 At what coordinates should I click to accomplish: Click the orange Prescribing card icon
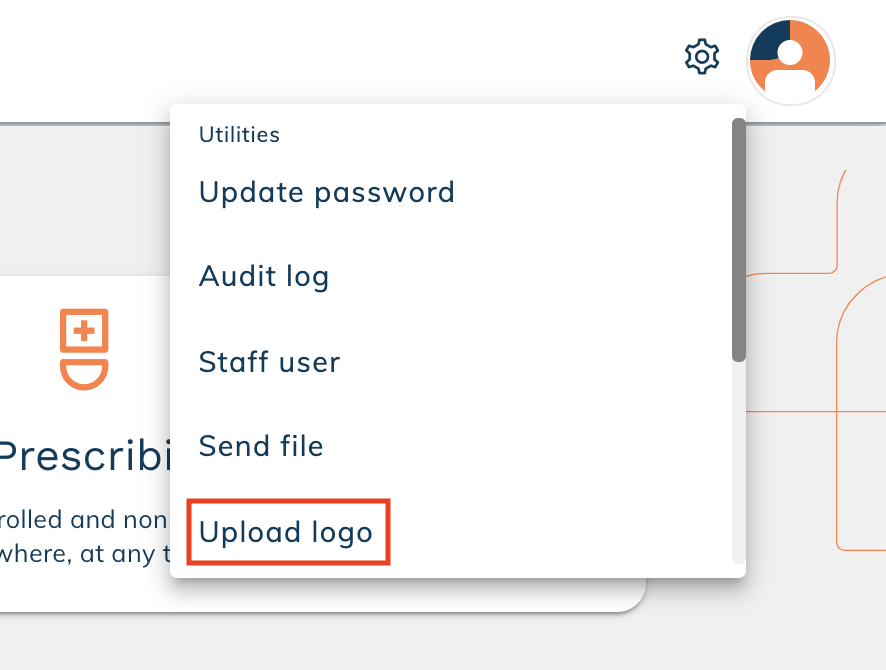pyautogui.click(x=84, y=349)
